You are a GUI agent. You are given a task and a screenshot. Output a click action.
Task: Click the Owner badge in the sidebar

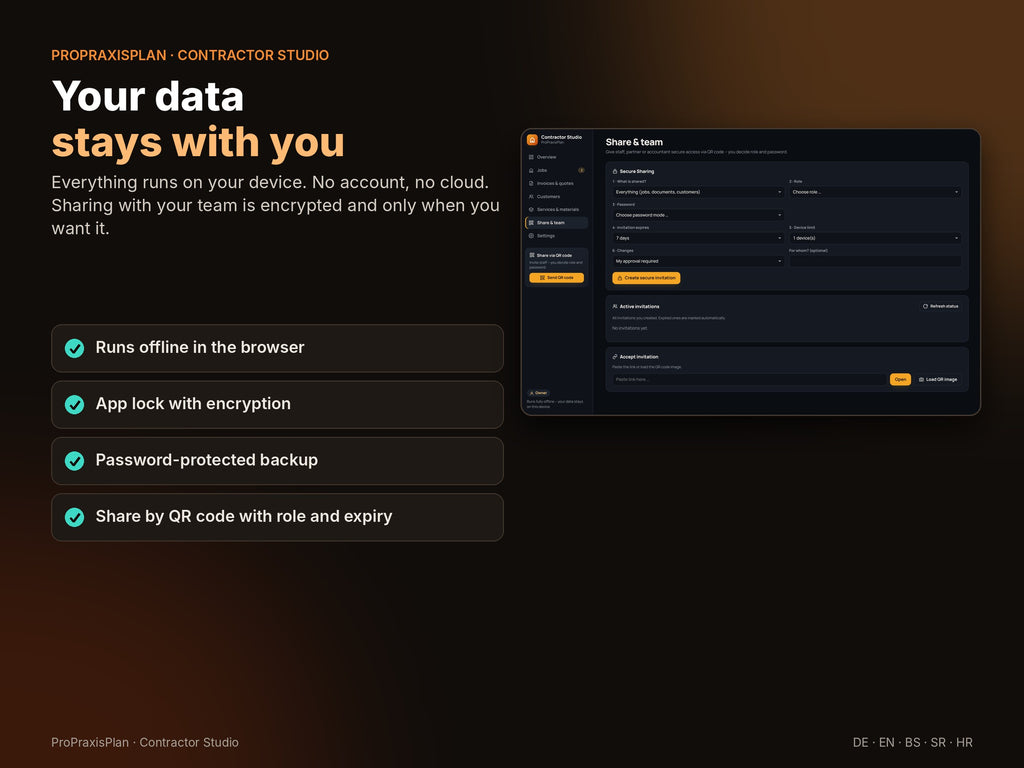[538, 393]
